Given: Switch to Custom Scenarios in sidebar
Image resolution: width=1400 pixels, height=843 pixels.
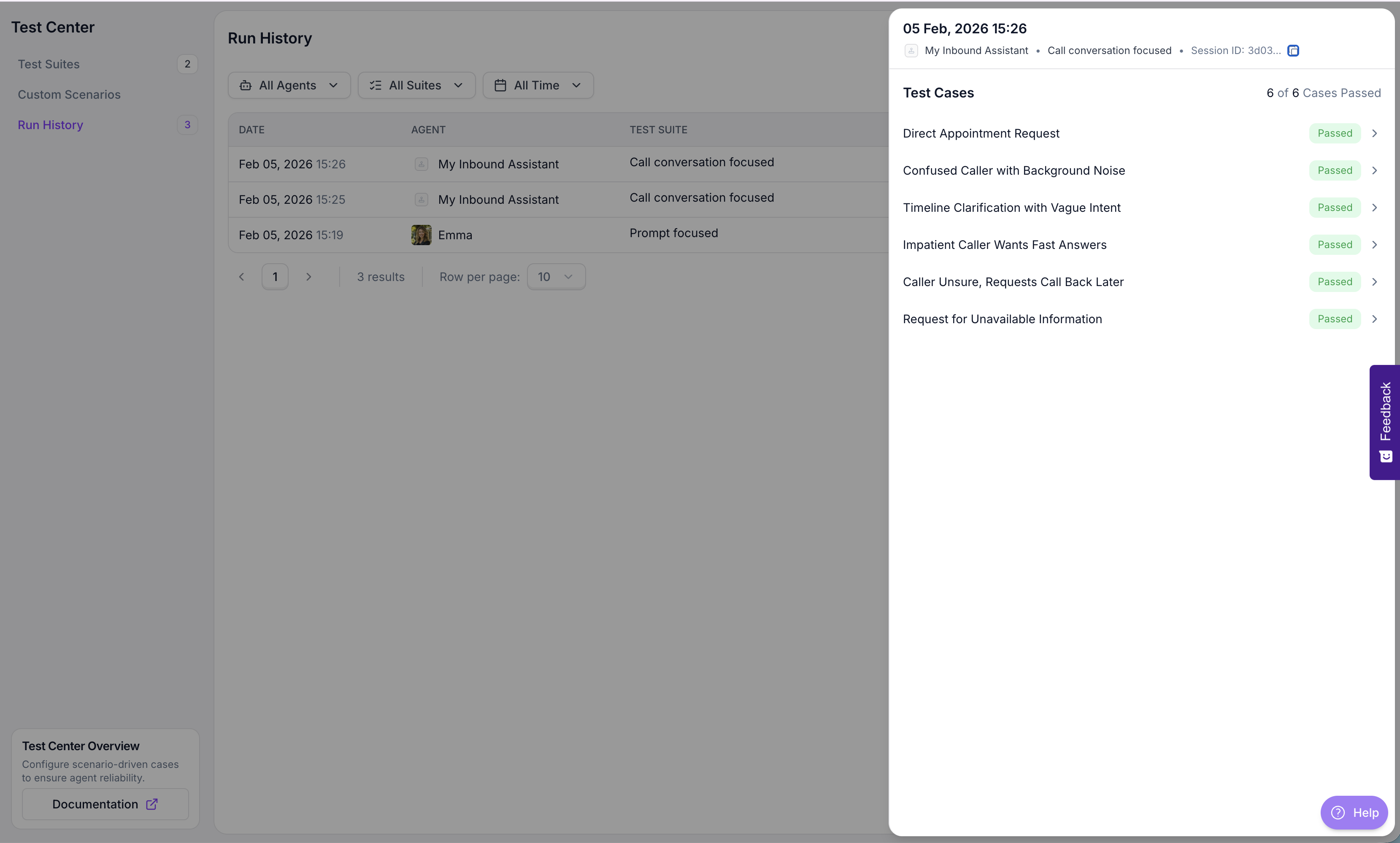Looking at the screenshot, I should pyautogui.click(x=69, y=94).
